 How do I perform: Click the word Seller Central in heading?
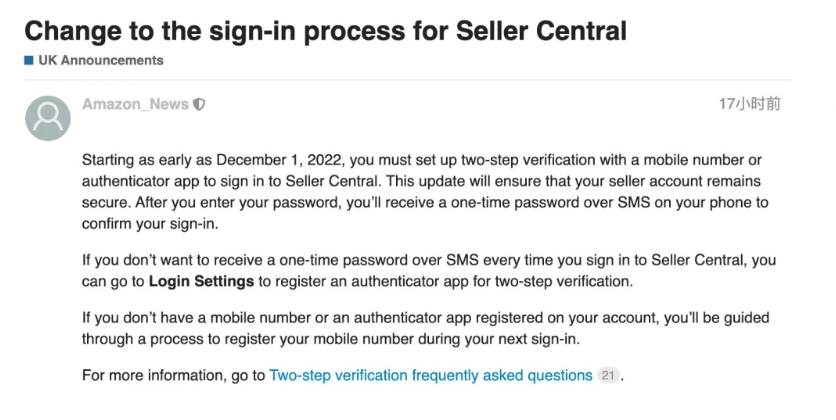tap(541, 31)
